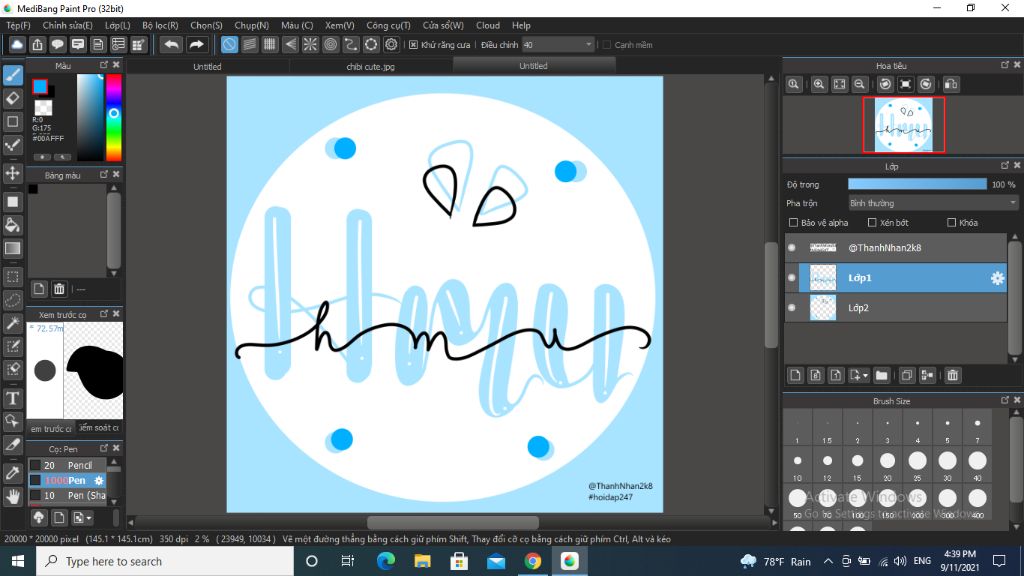Enable the Bảo vệ alpha checkbox

[x=793, y=223]
